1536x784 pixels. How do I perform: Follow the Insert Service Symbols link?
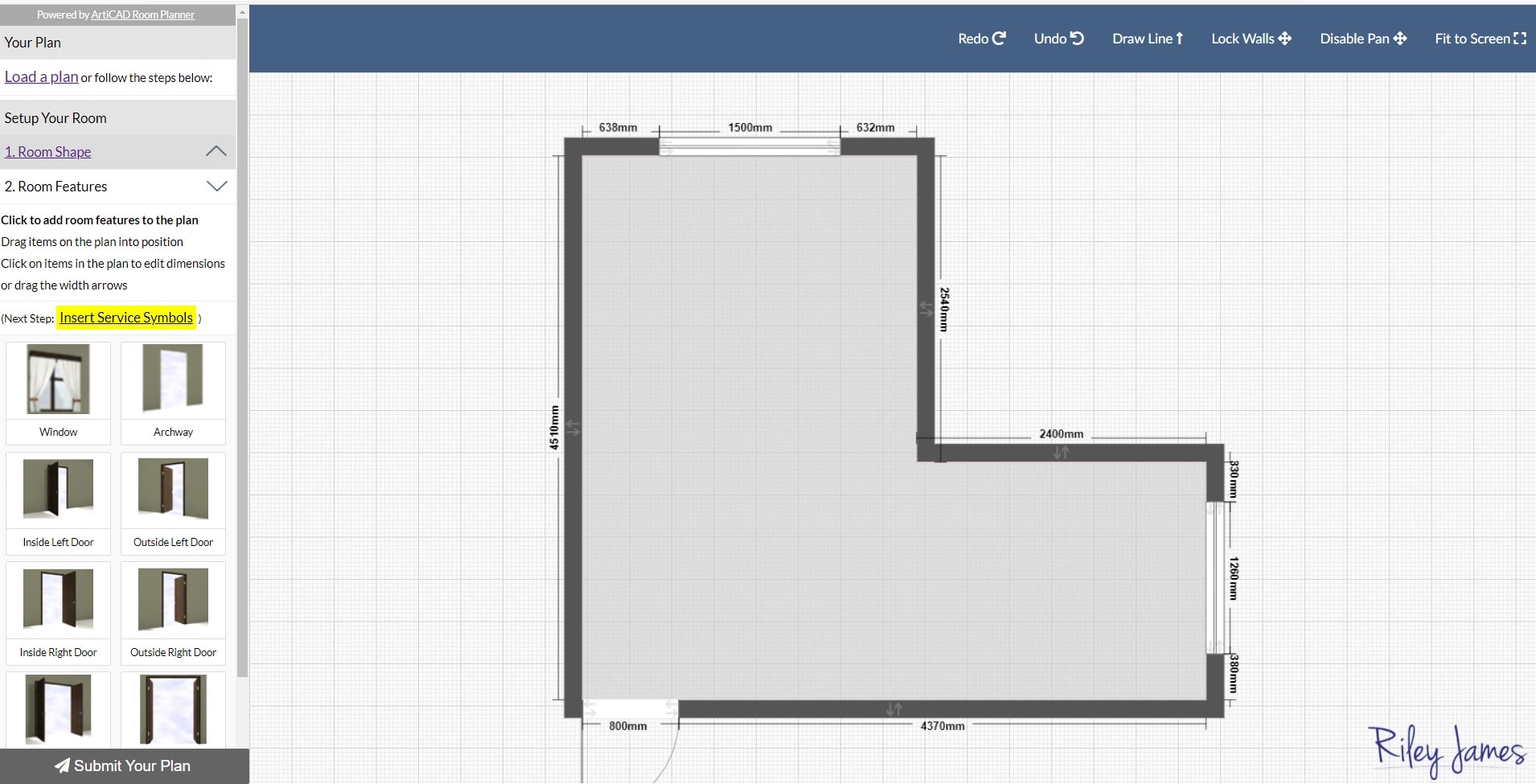125,318
